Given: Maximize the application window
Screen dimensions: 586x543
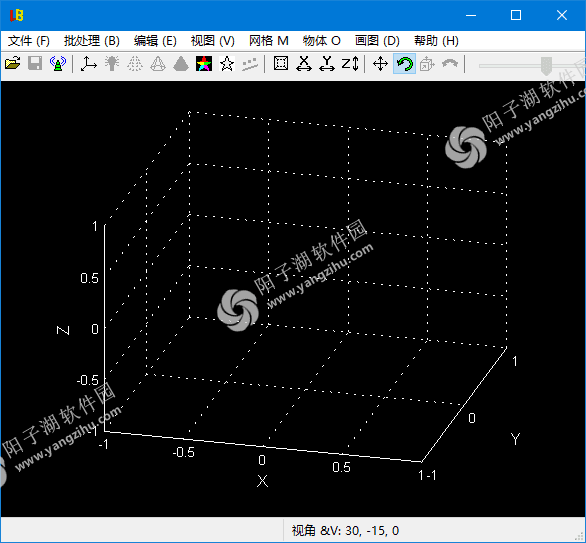Looking at the screenshot, I should pyautogui.click(x=516, y=15).
